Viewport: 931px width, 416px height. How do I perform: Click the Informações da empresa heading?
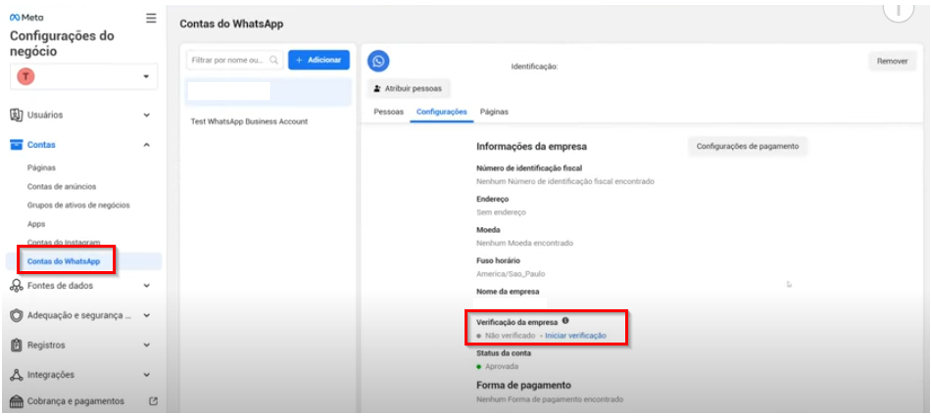pos(532,147)
